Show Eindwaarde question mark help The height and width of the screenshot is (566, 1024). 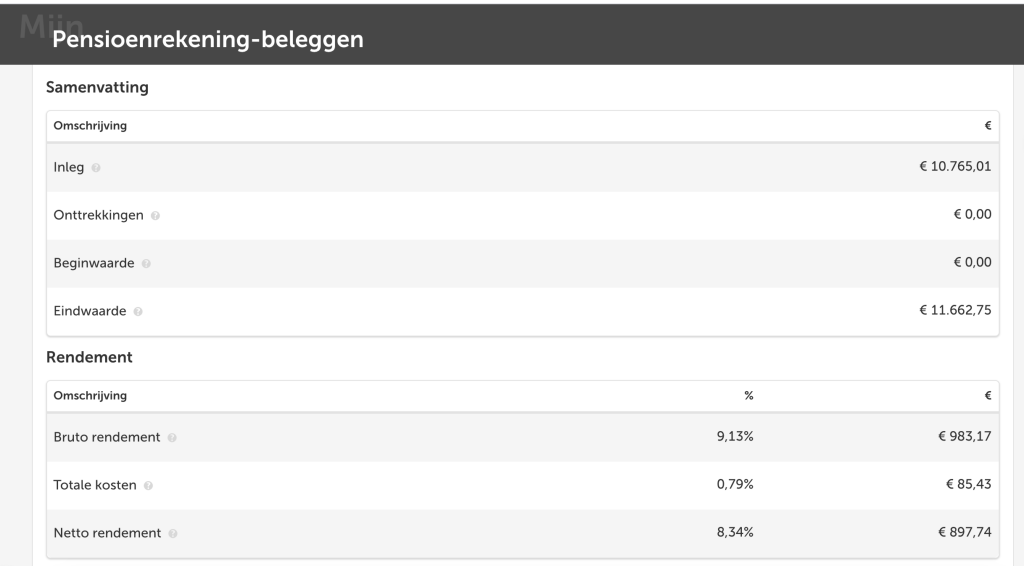click(x=138, y=312)
